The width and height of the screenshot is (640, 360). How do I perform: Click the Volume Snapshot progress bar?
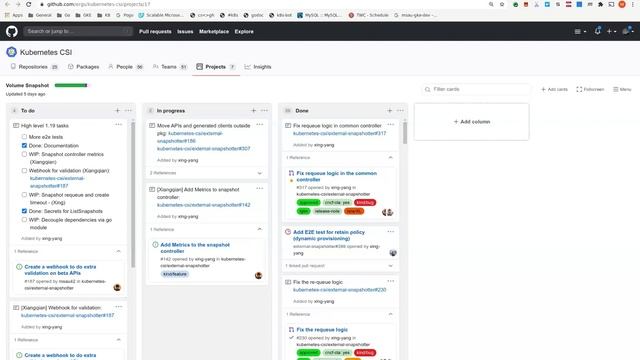(x=71, y=85)
